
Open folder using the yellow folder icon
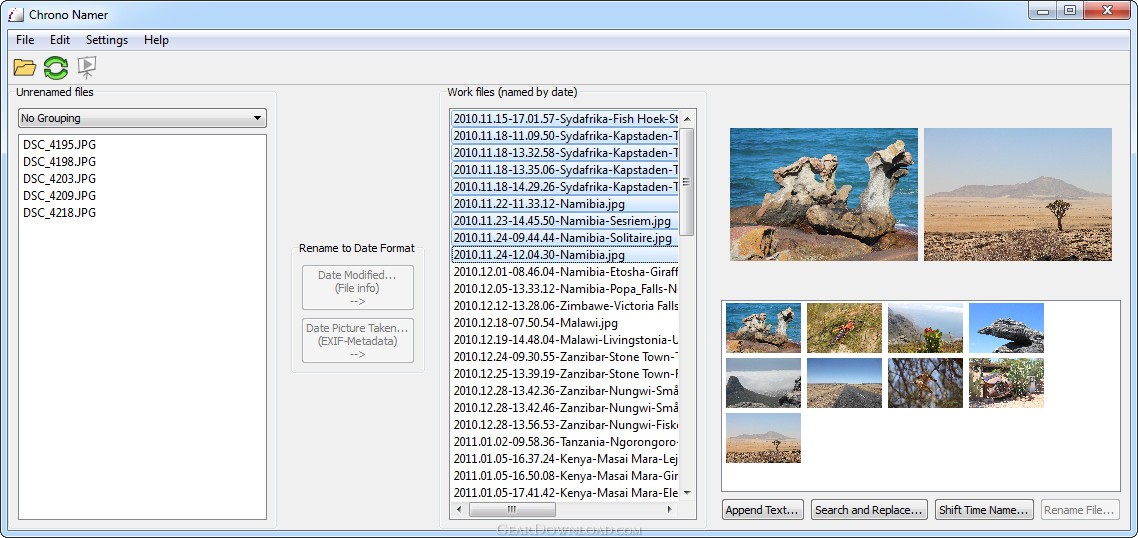[x=25, y=68]
